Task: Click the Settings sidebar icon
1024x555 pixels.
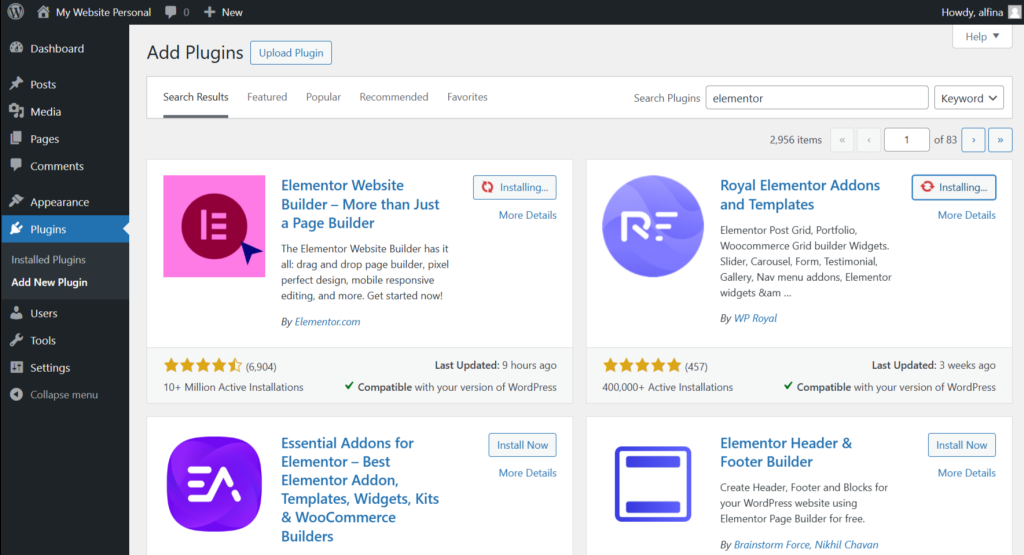Action: click(x=16, y=367)
